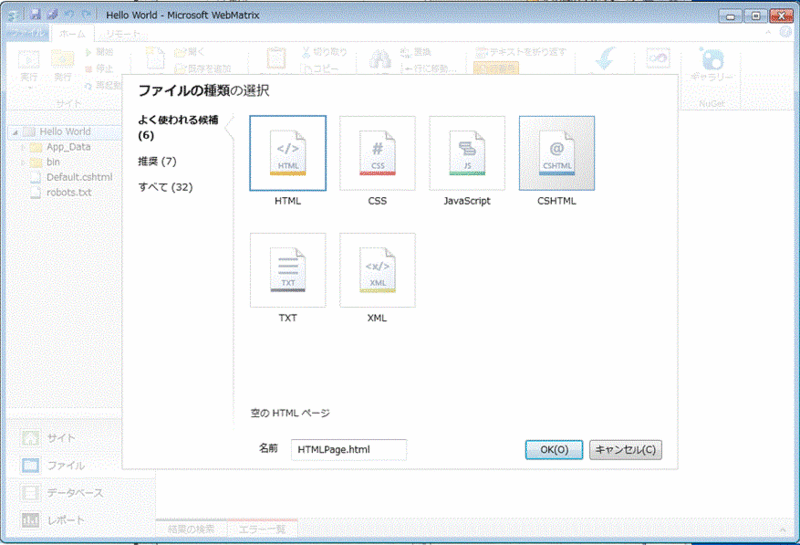Click the save icon in the title bar
The image size is (800, 545).
pyautogui.click(x=35, y=15)
